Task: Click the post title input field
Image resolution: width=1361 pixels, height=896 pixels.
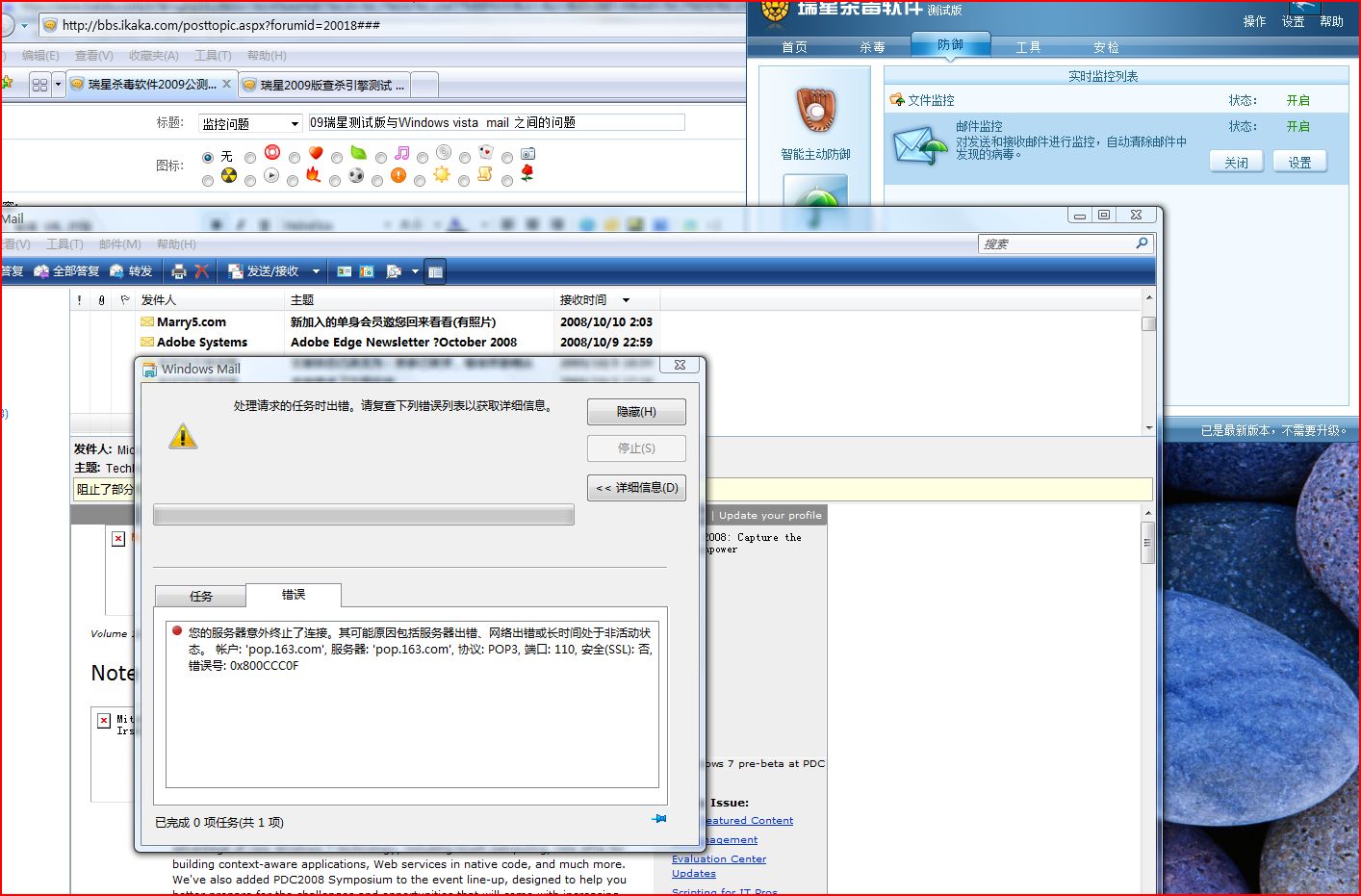Action: click(x=496, y=122)
